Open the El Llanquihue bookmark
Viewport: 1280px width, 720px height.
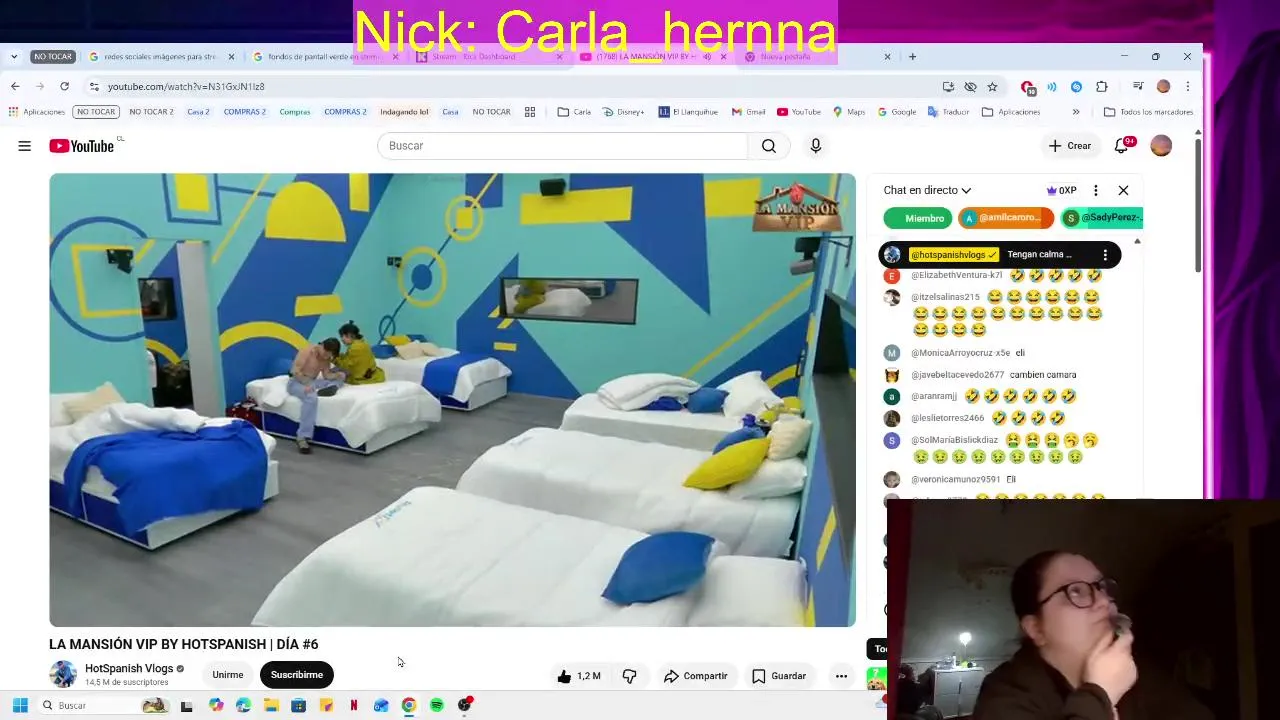(x=688, y=112)
